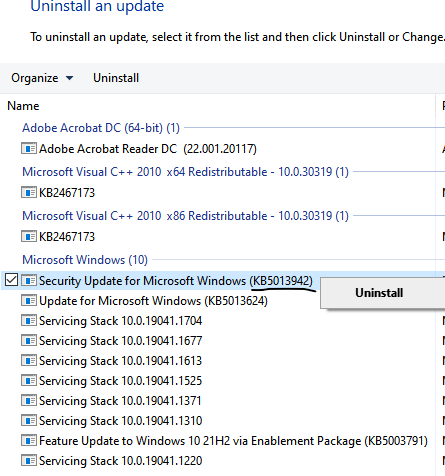This screenshot has width=445, height=476.
Task: Click the icon beside Security Update KB5013942
Action: (29, 280)
